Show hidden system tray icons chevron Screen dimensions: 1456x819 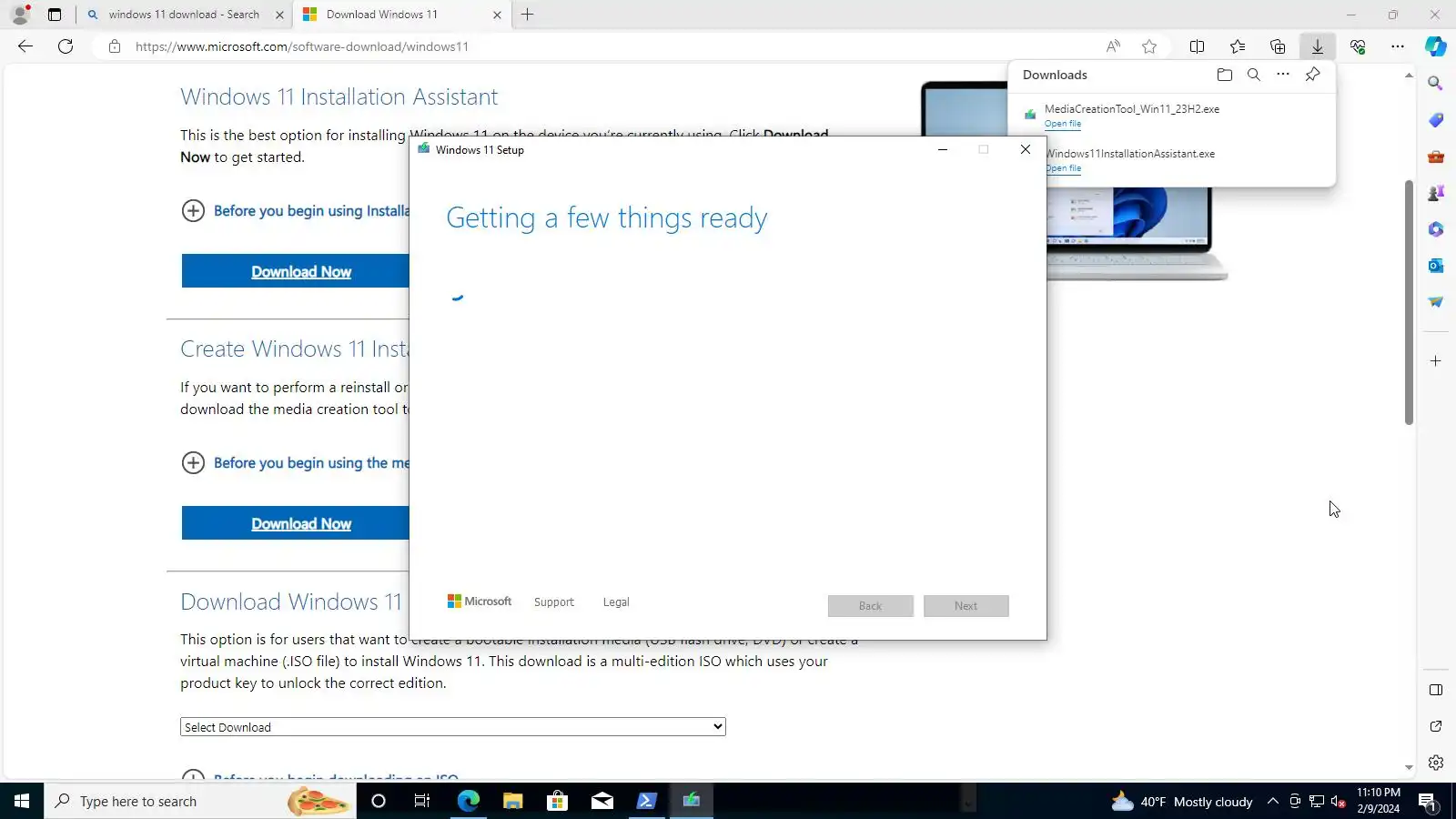(1273, 802)
